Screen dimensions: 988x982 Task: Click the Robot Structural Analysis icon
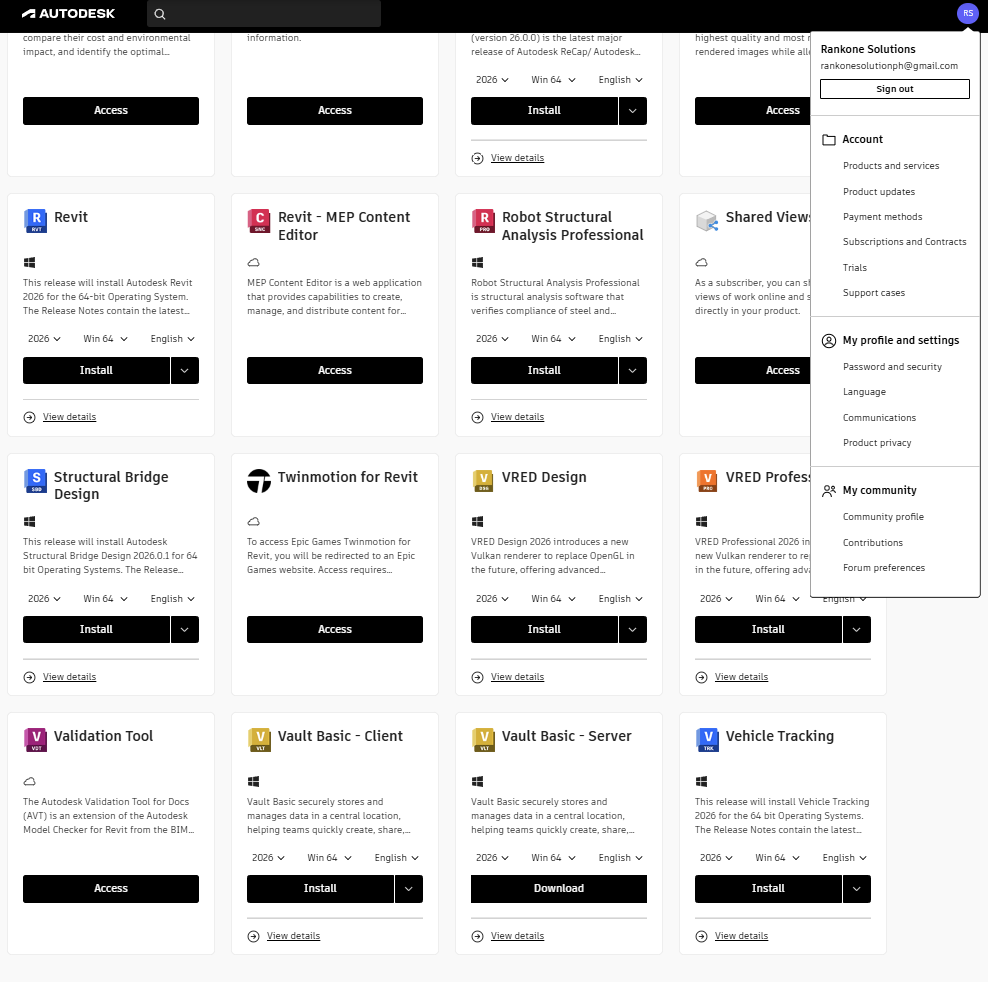point(483,221)
